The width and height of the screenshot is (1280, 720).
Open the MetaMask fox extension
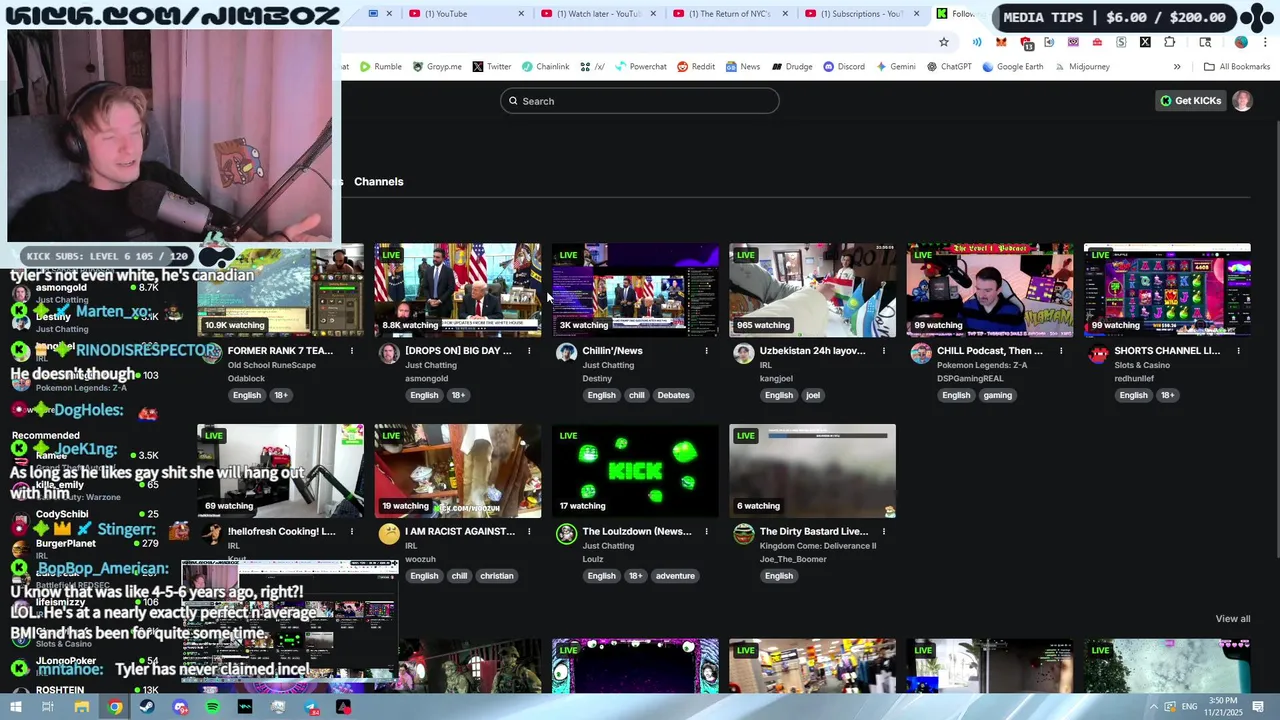click(x=1001, y=42)
